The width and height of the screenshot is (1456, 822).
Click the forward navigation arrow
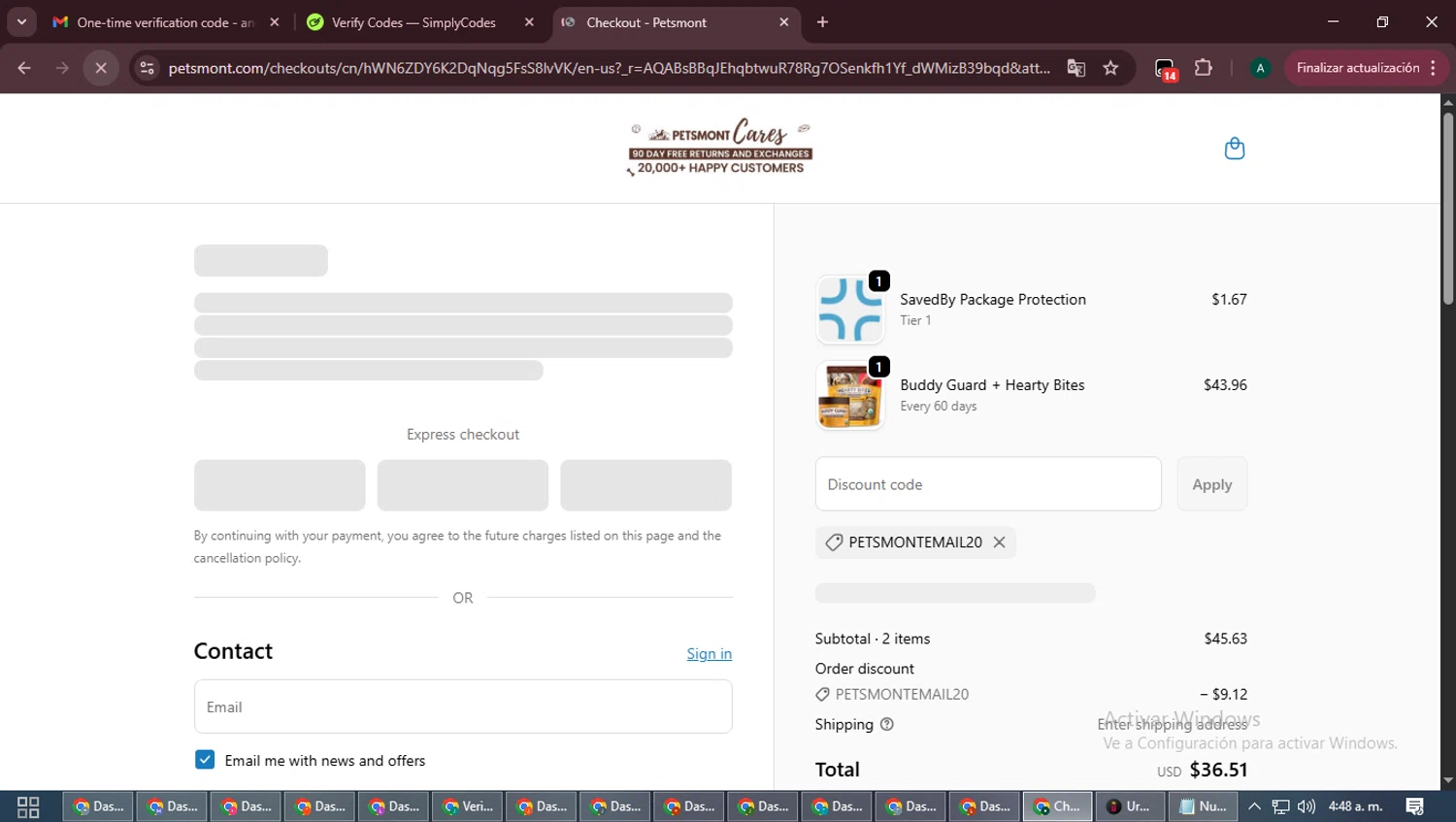click(62, 68)
